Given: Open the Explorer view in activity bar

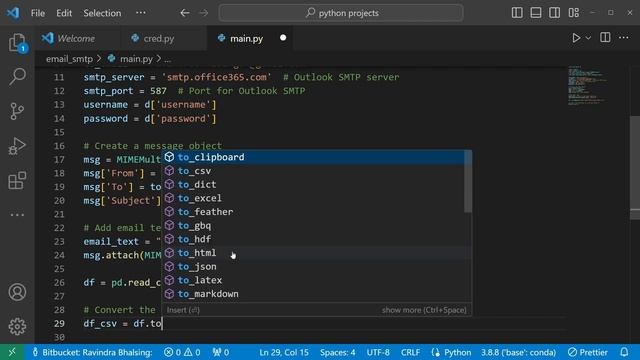Looking at the screenshot, I should point(17,42).
